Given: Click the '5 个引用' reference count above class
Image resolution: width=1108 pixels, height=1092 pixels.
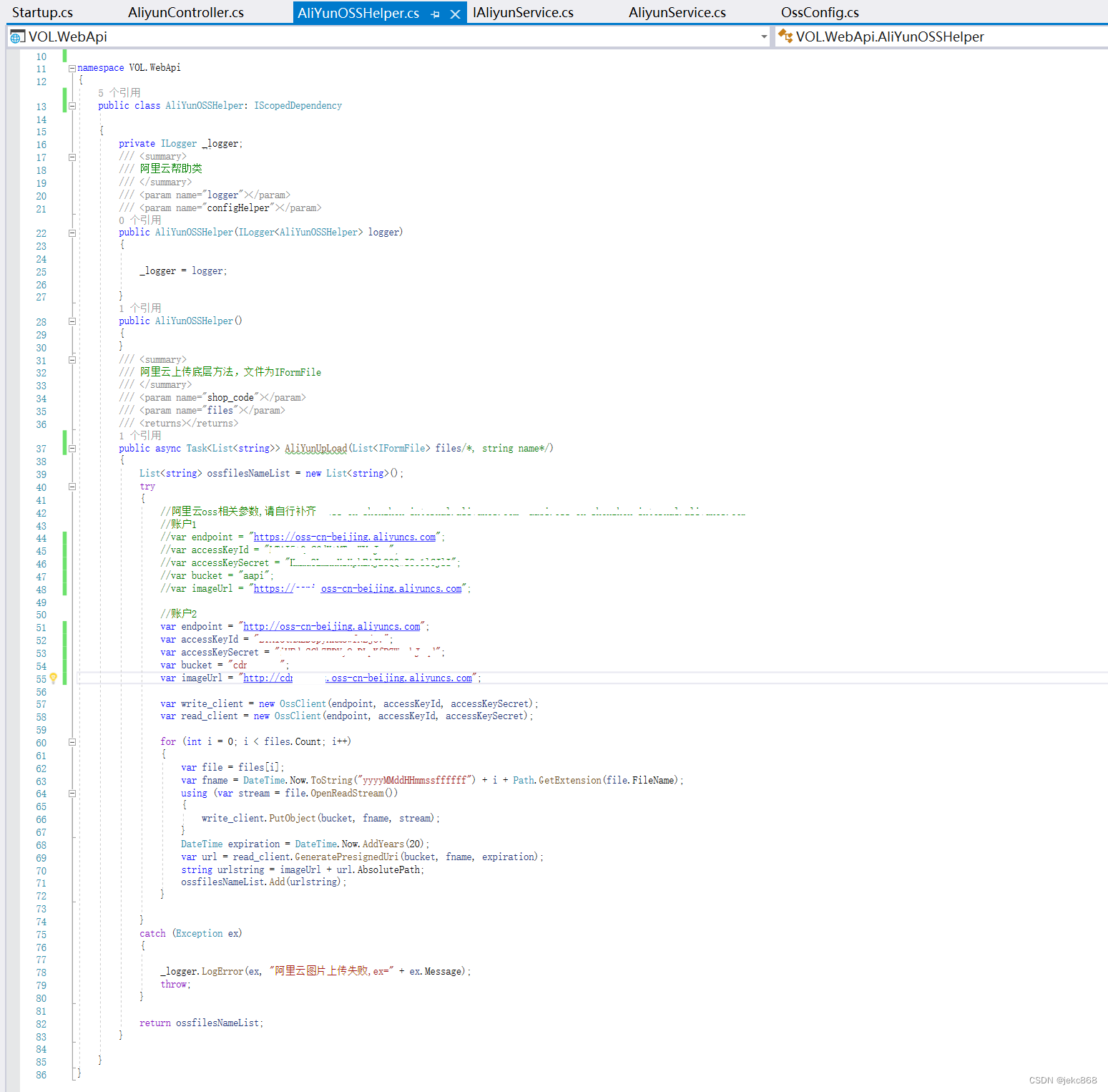Looking at the screenshot, I should pos(119,93).
